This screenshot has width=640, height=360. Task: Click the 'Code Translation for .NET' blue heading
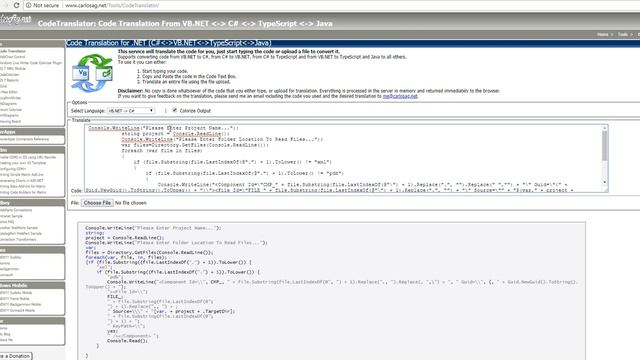pos(168,43)
